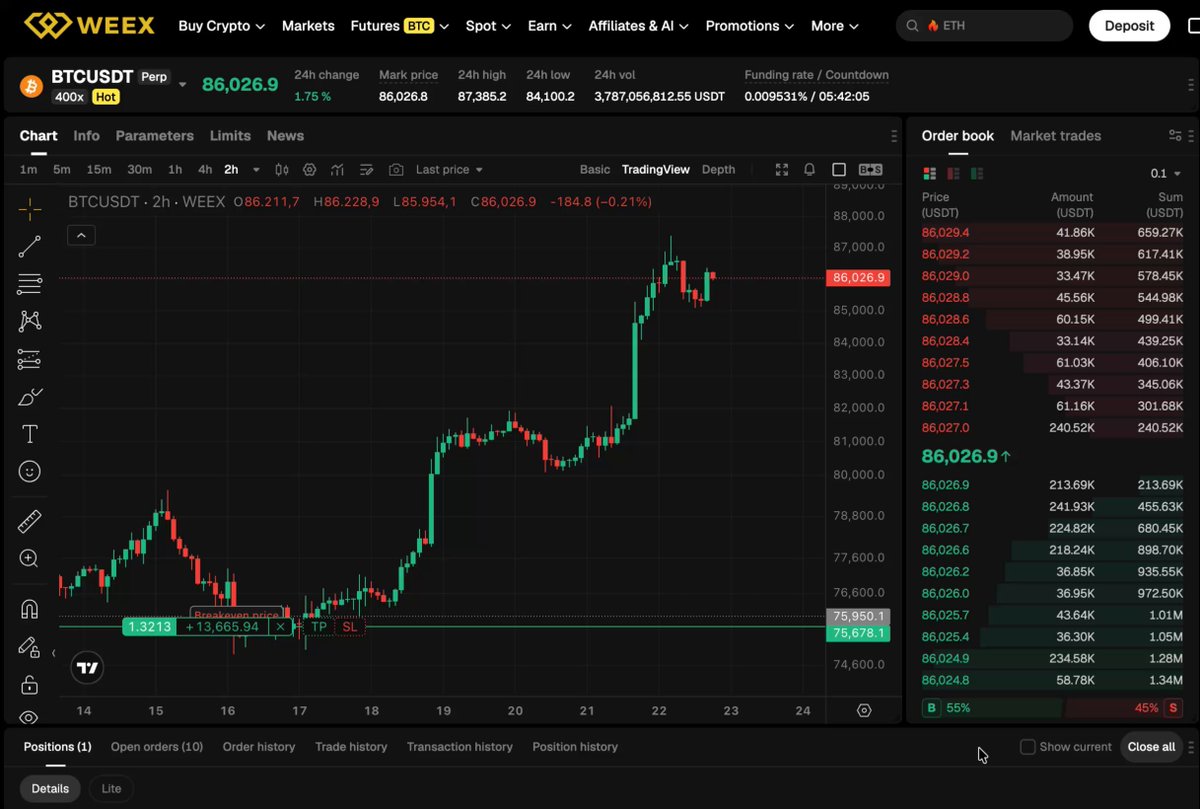Open the emoji sticker tool
This screenshot has height=809, width=1200.
[x=30, y=472]
